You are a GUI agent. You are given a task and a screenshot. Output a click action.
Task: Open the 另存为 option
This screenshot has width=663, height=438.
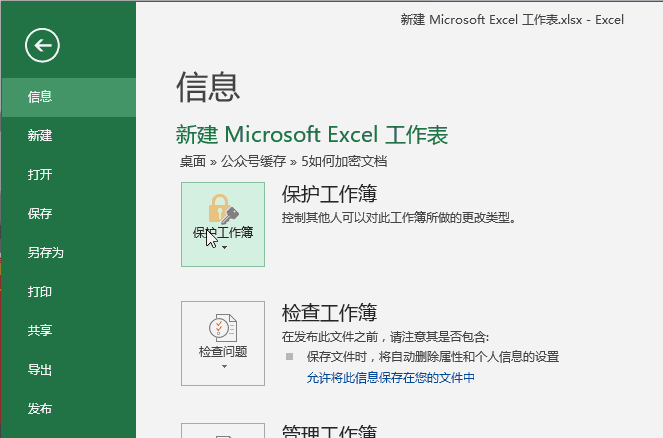pos(68,252)
